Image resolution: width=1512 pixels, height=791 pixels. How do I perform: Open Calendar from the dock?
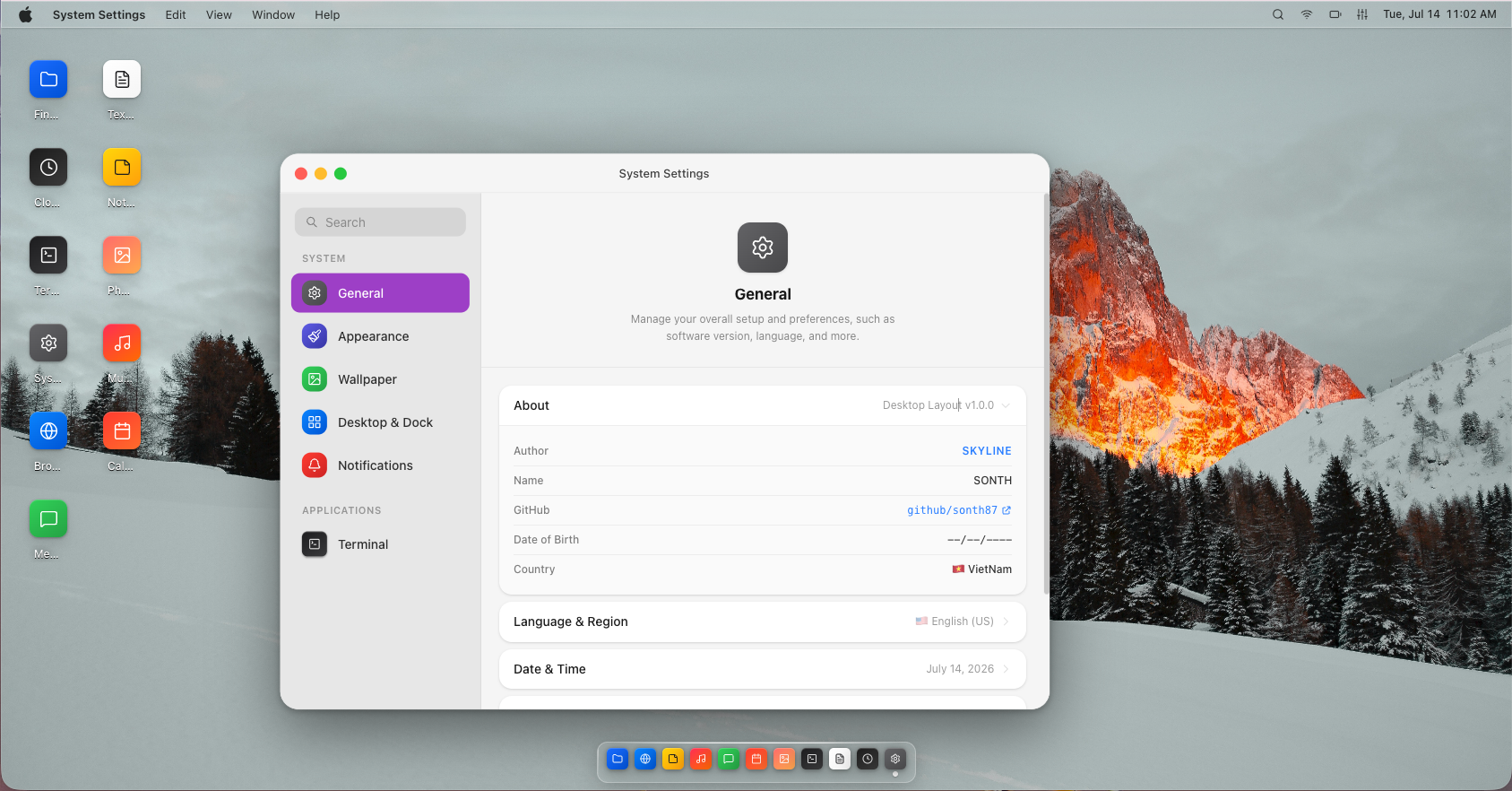(x=756, y=759)
